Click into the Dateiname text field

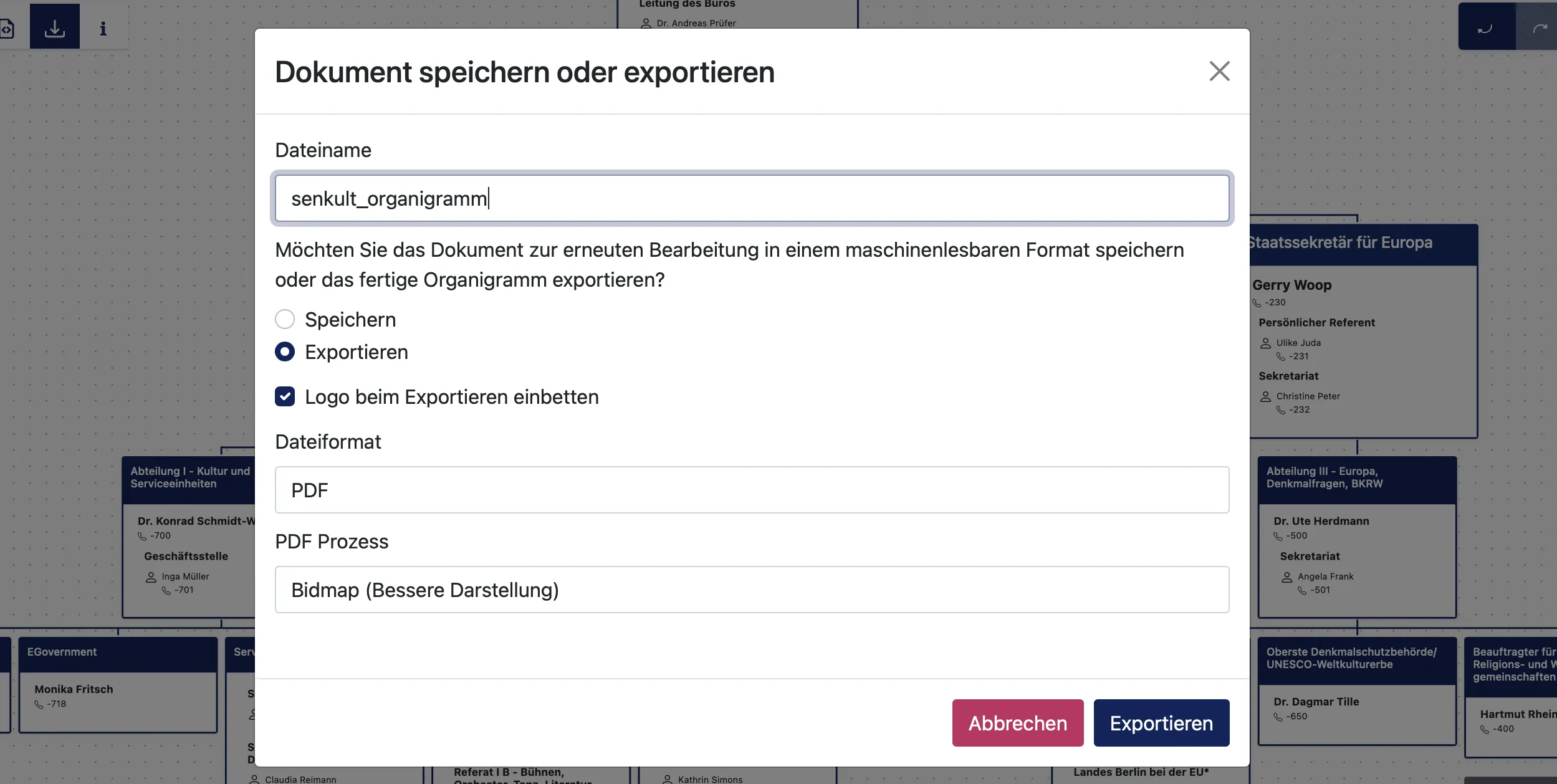click(x=752, y=198)
